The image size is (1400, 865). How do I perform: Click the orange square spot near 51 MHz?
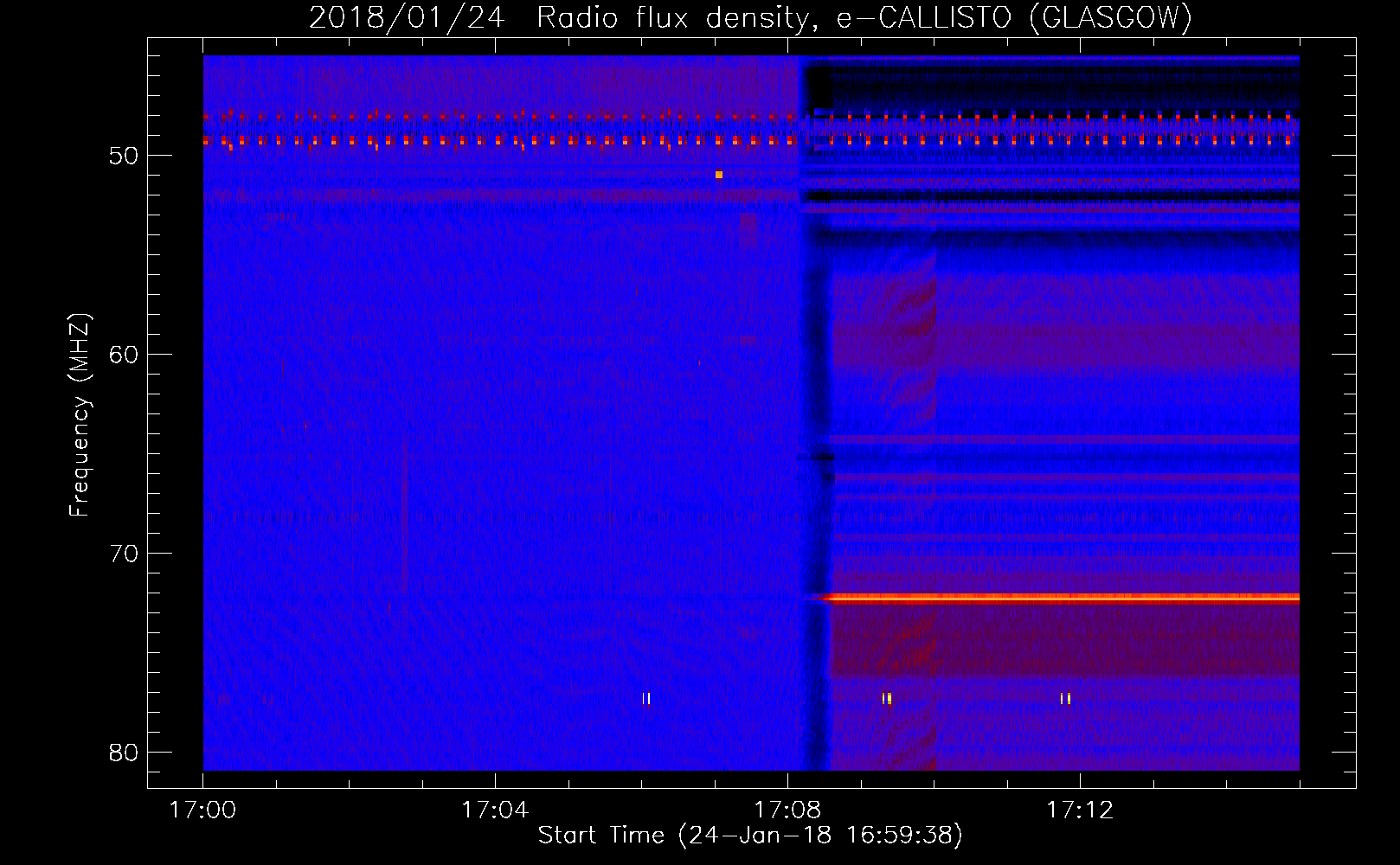[719, 175]
